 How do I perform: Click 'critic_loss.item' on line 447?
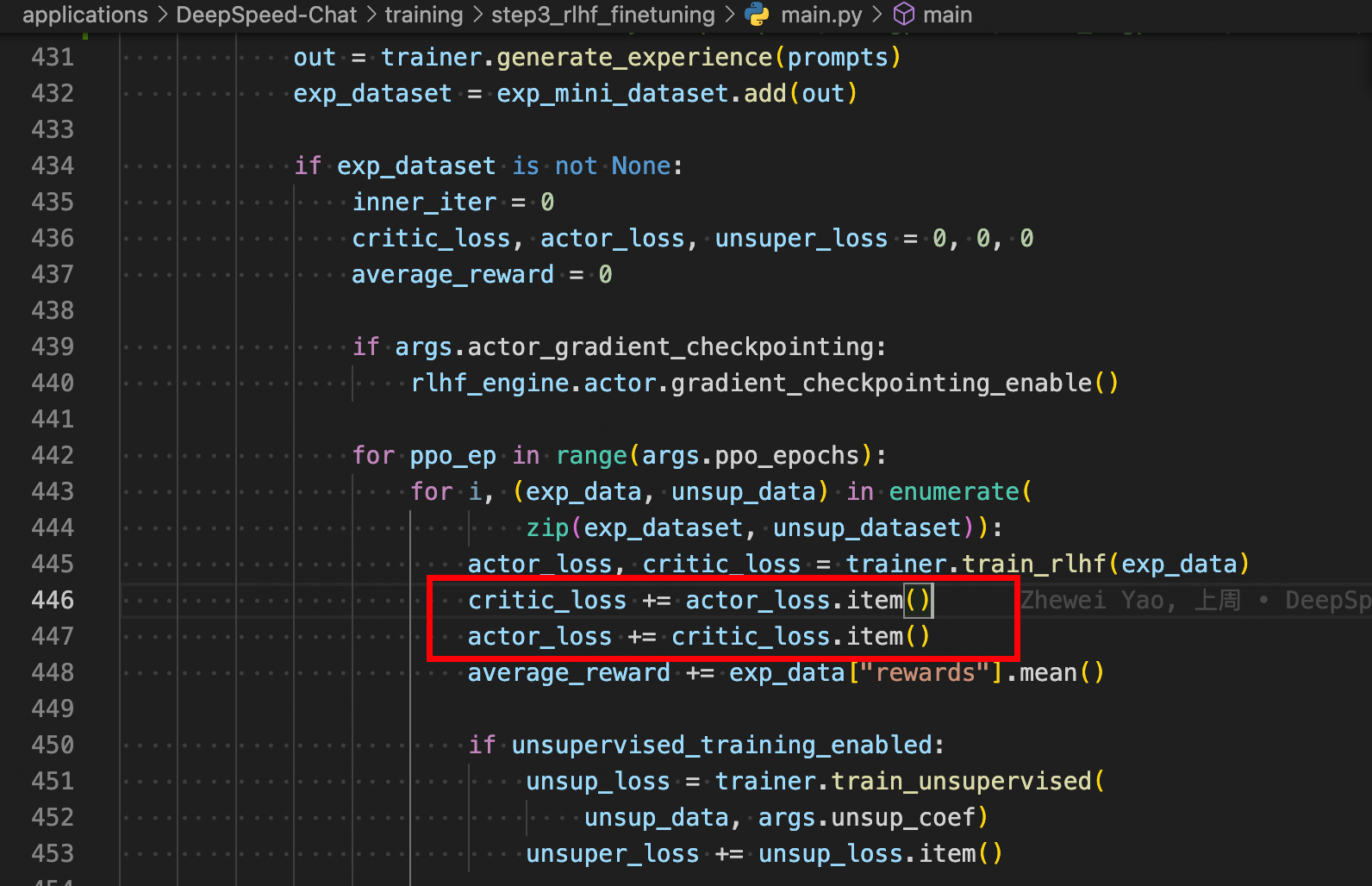tap(787, 637)
